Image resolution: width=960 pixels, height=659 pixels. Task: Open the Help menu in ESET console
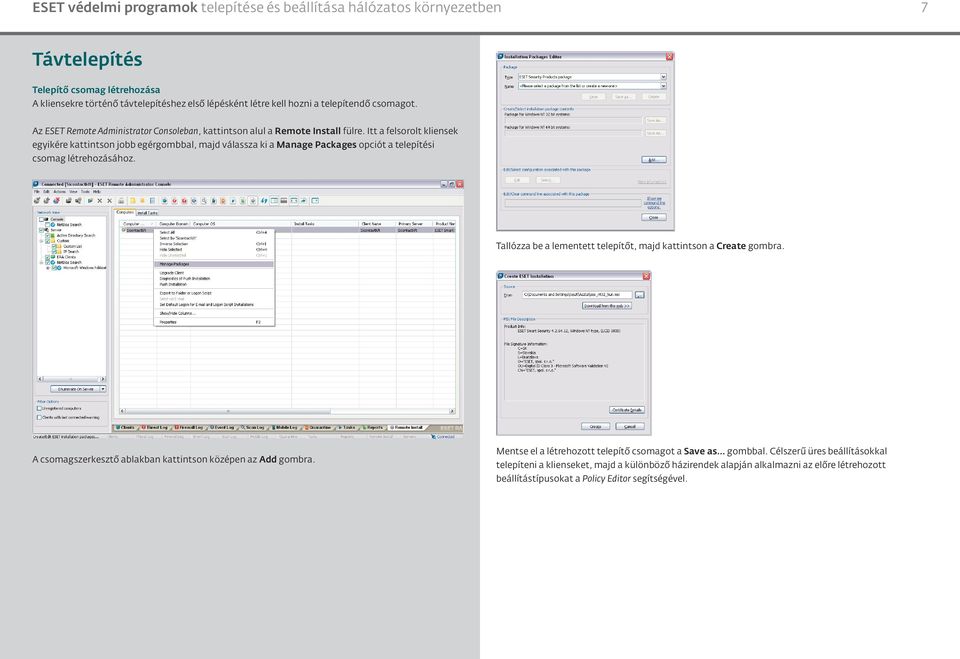(97, 192)
